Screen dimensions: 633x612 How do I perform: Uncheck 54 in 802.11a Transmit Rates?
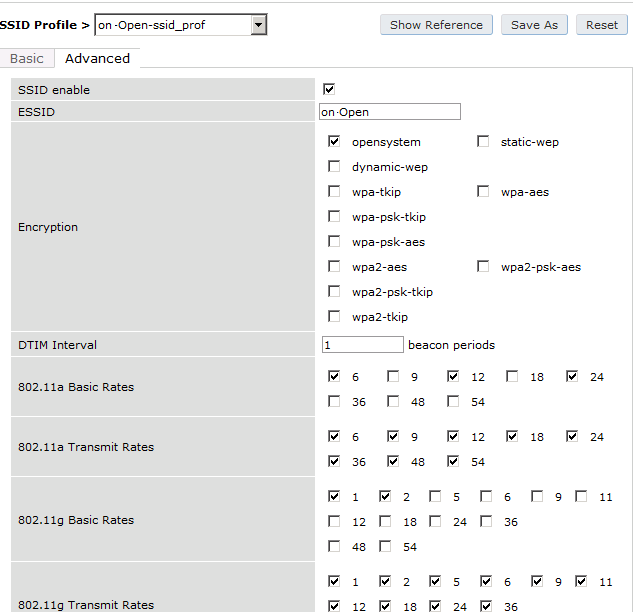point(453,462)
